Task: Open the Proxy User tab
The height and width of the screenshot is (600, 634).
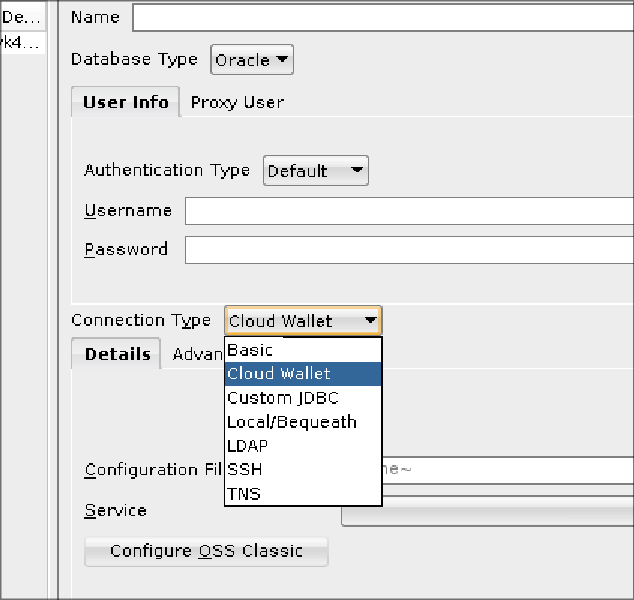Action: pyautogui.click(x=237, y=102)
